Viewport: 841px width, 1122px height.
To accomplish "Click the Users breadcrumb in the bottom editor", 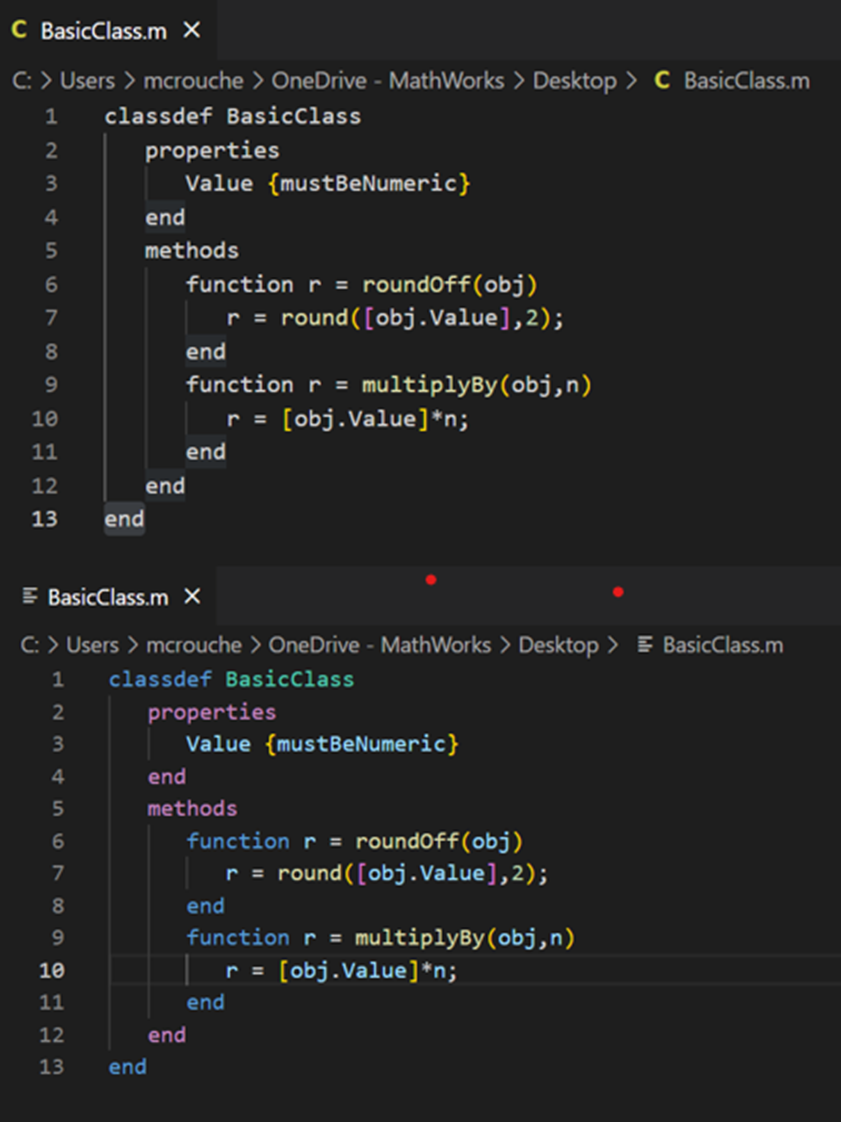I will coord(95,645).
